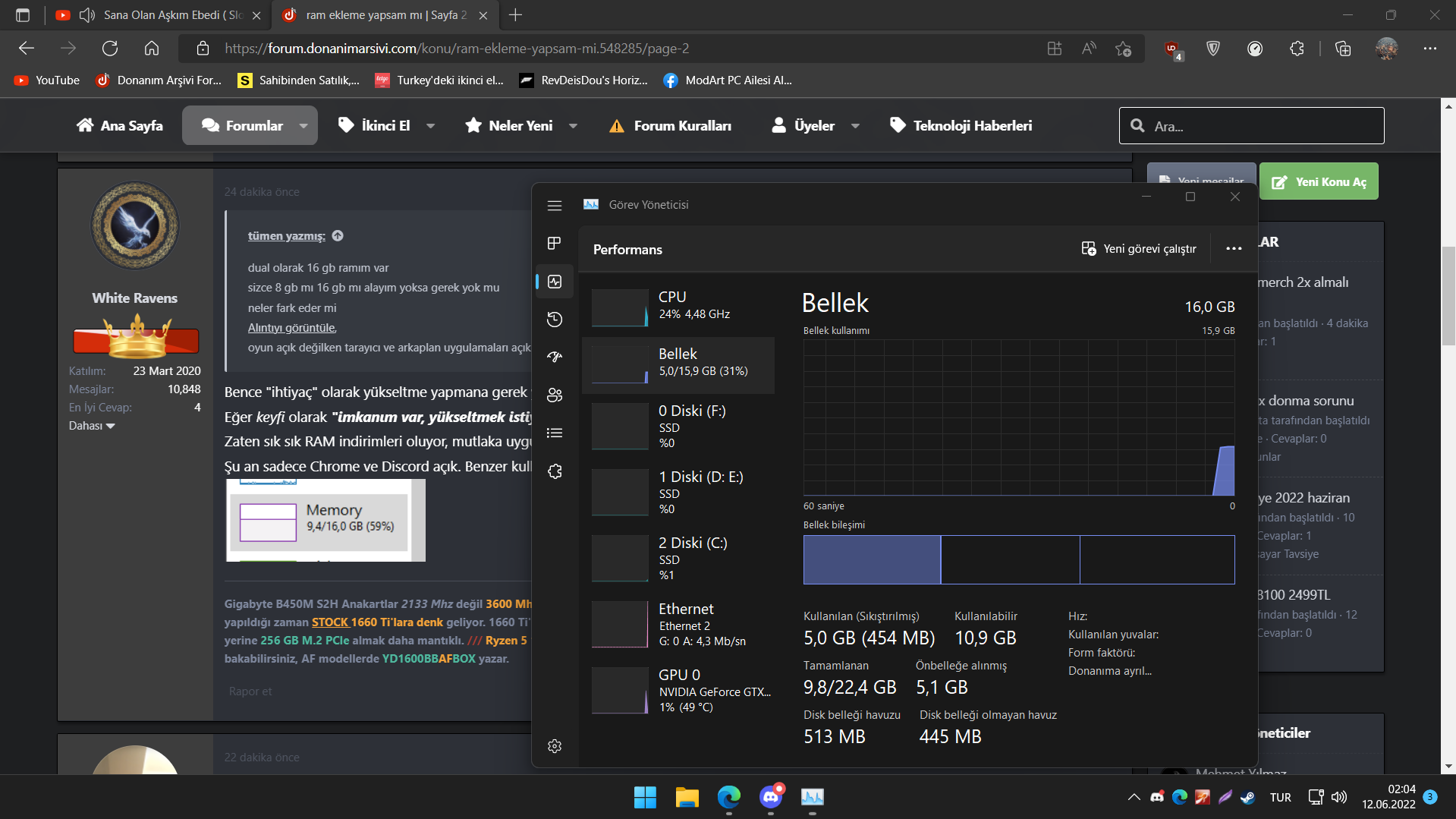The height and width of the screenshot is (819, 1456).
Task: Expand 'Dahası' under White Ravens profile
Action: pyautogui.click(x=92, y=426)
